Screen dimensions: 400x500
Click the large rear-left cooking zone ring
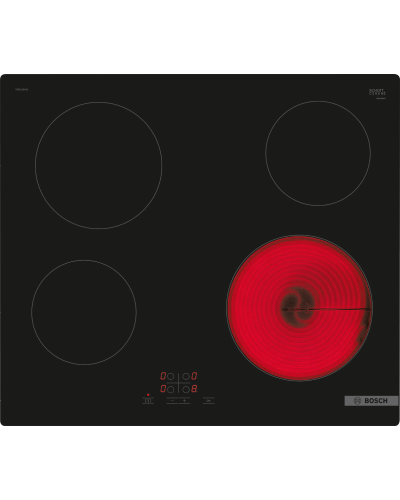pyautogui.click(x=99, y=165)
